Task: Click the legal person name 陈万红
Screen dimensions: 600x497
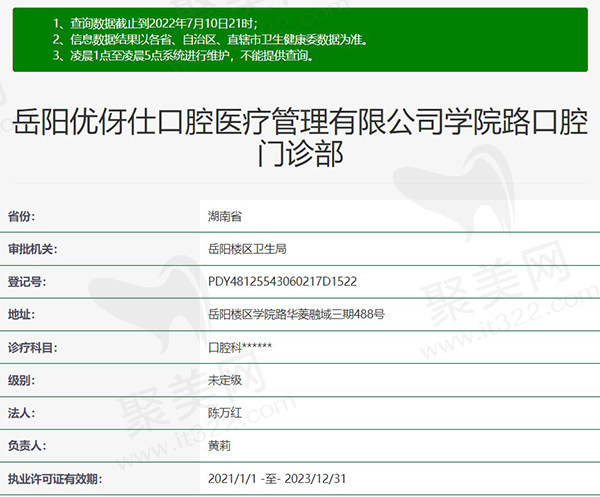Action: tap(225, 413)
